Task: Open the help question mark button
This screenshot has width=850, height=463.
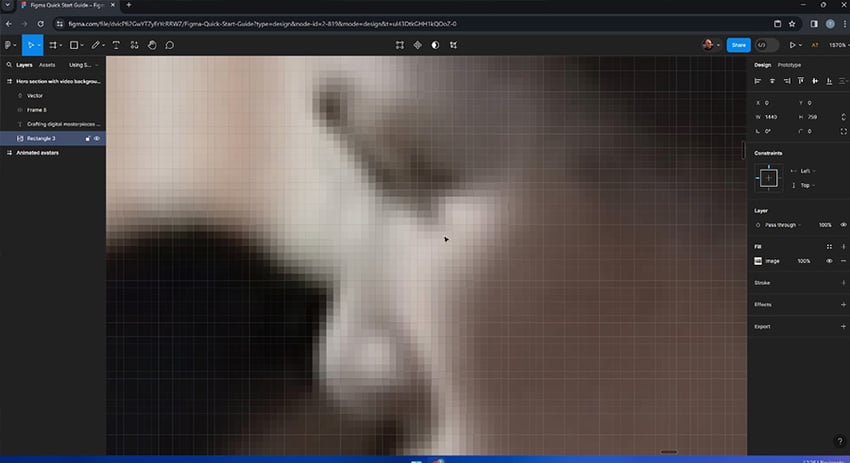Action: click(x=839, y=441)
